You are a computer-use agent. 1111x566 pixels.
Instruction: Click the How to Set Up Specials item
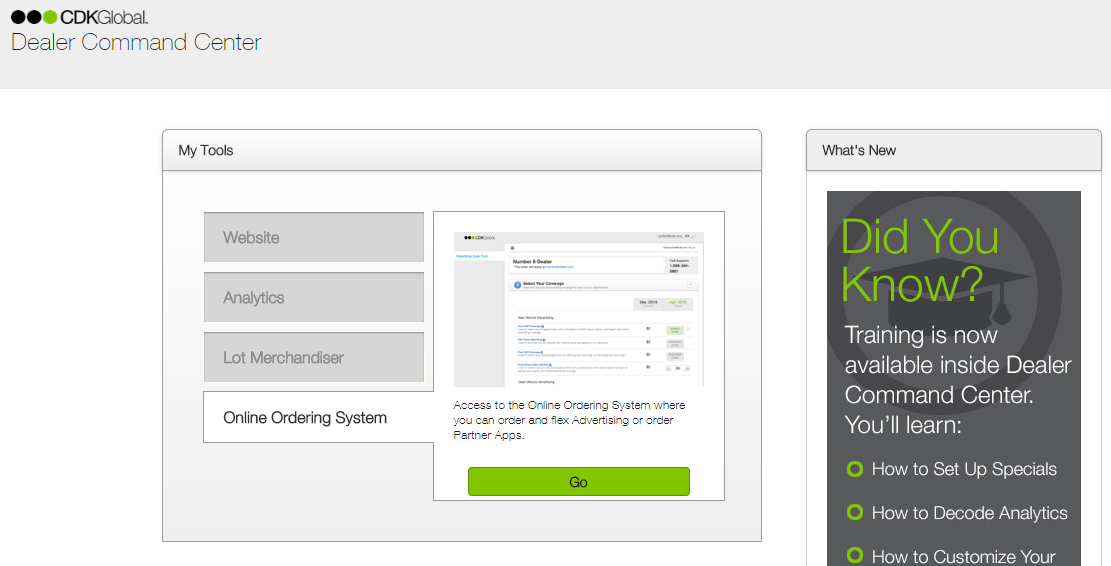(964, 469)
